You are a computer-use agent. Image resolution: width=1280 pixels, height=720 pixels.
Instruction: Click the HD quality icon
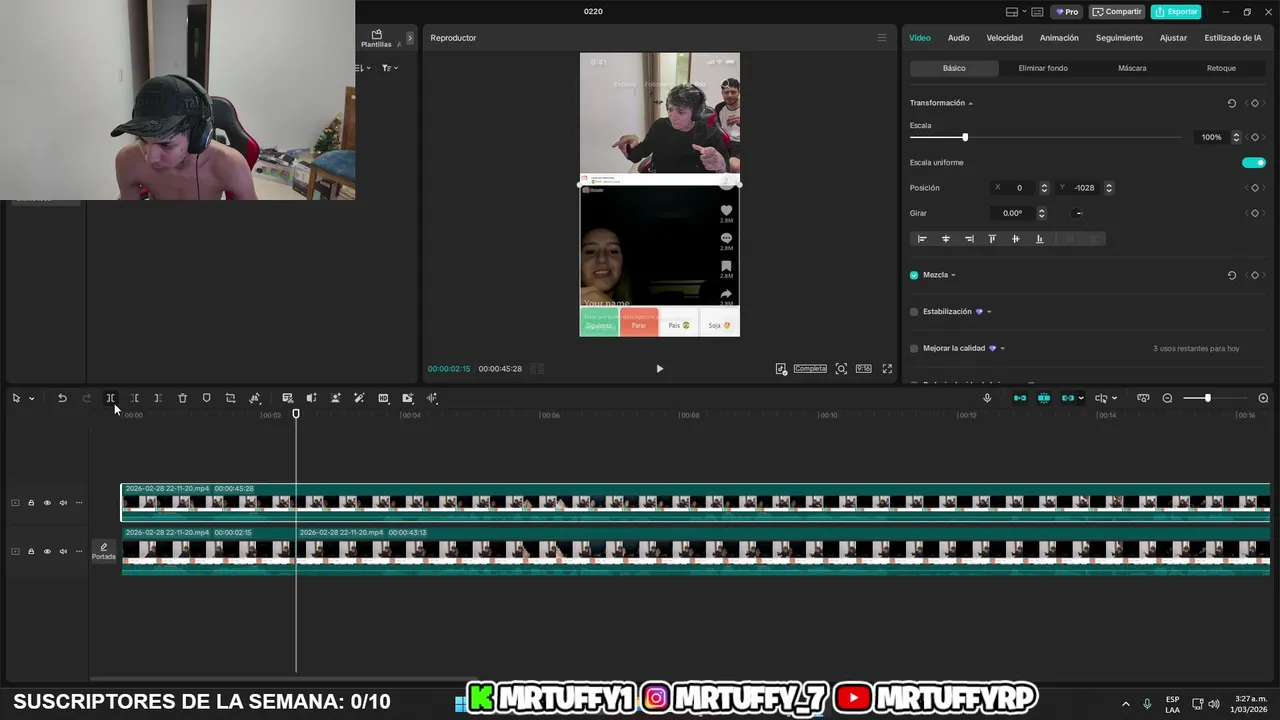383,398
